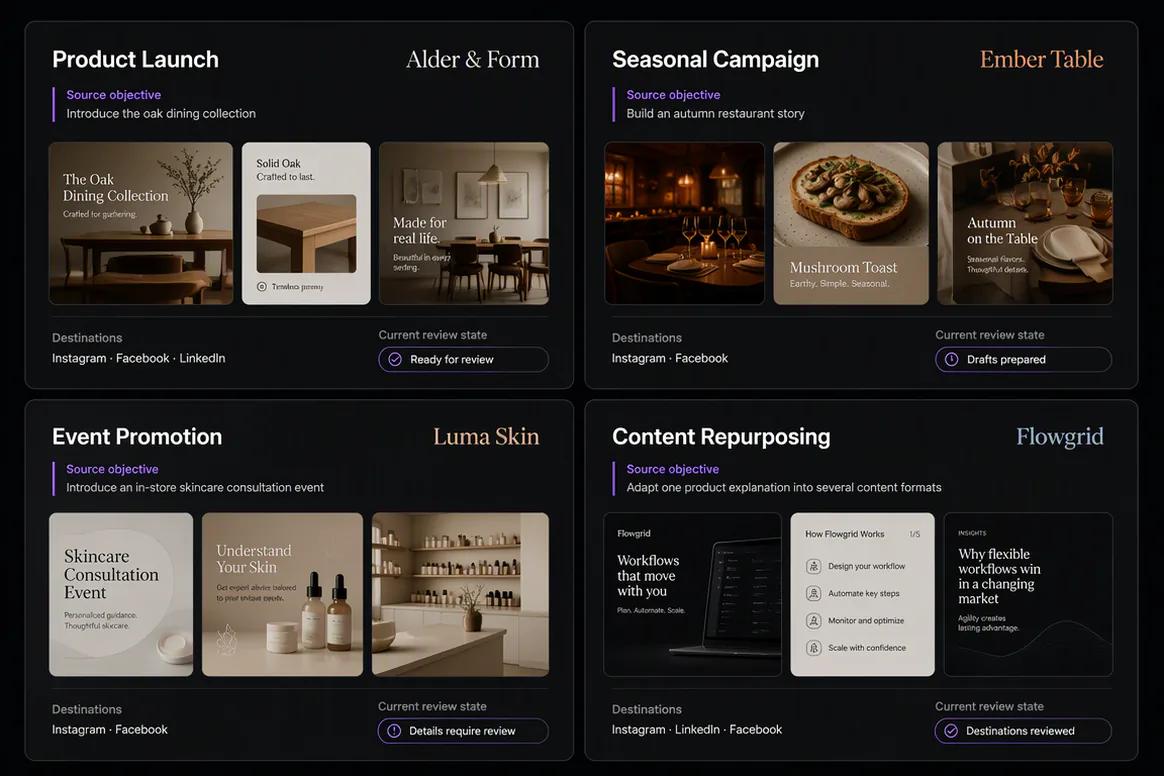Click Source objective label in Content Repurposing

(673, 469)
